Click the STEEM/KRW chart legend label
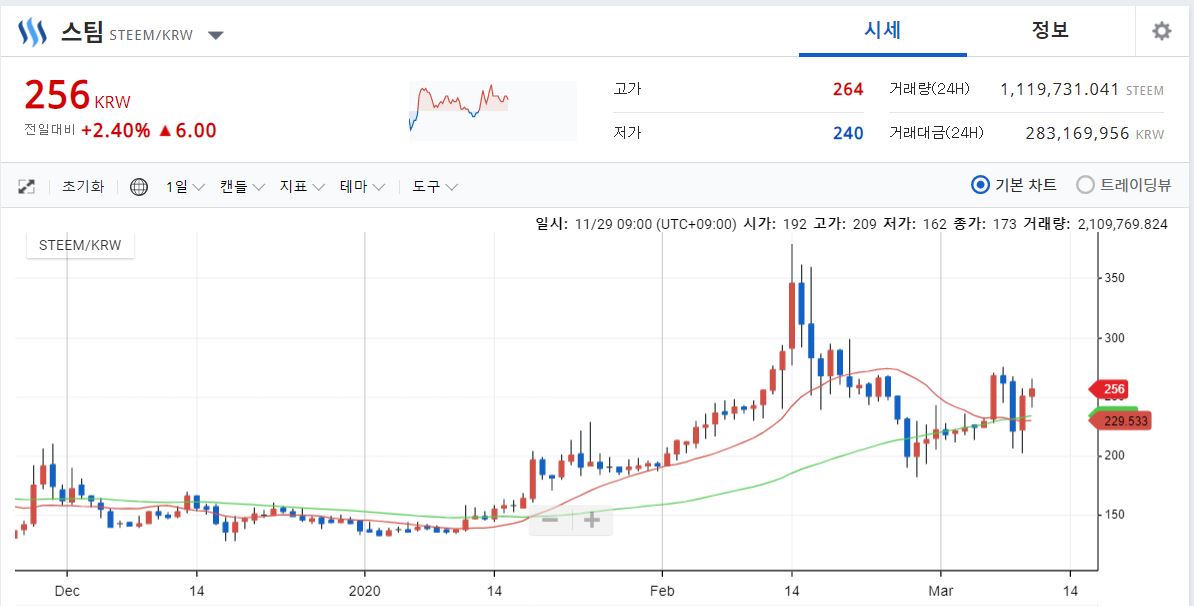This screenshot has height=606, width=1194. 80,246
